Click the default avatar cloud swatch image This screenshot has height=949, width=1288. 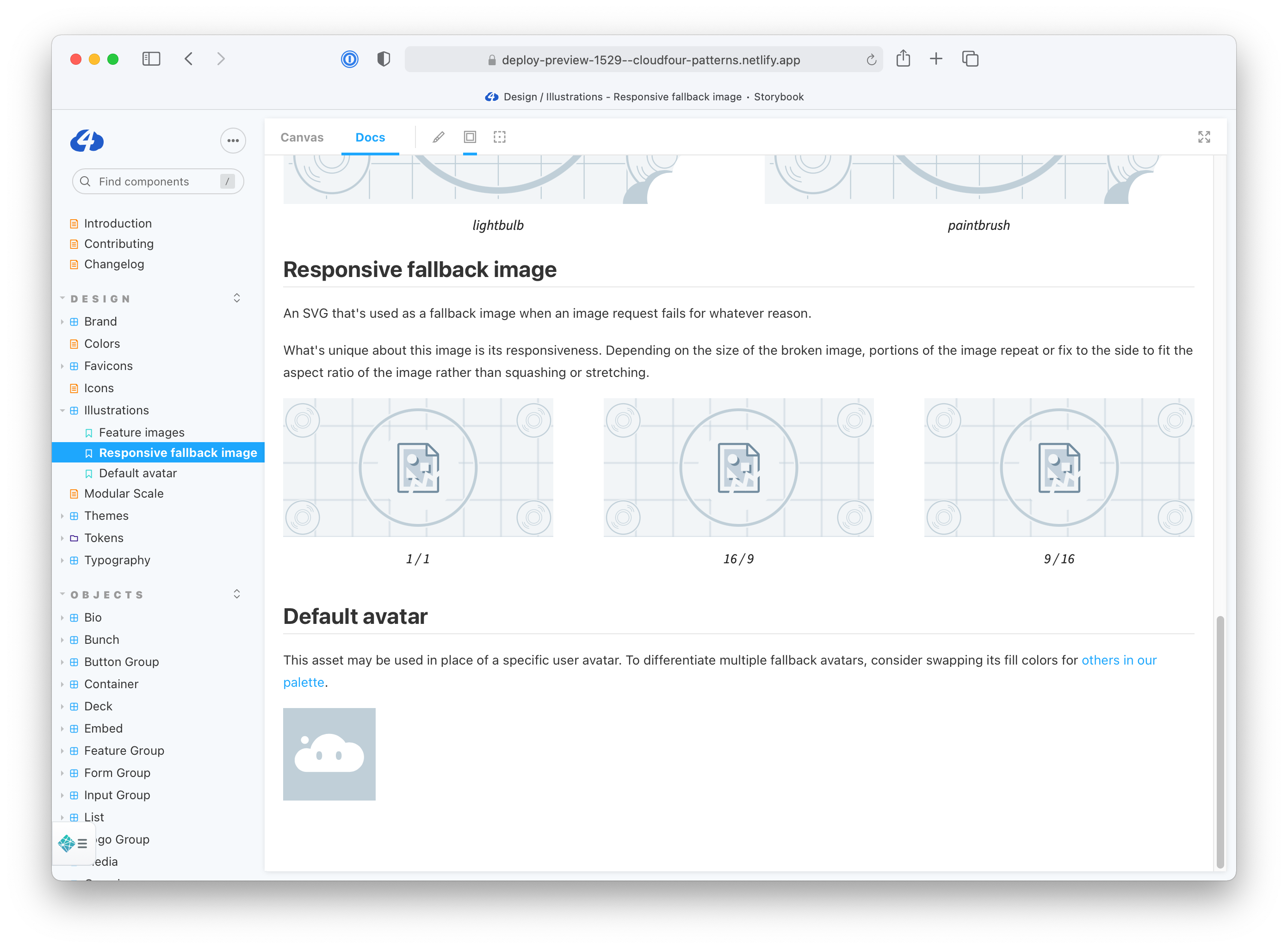point(329,754)
